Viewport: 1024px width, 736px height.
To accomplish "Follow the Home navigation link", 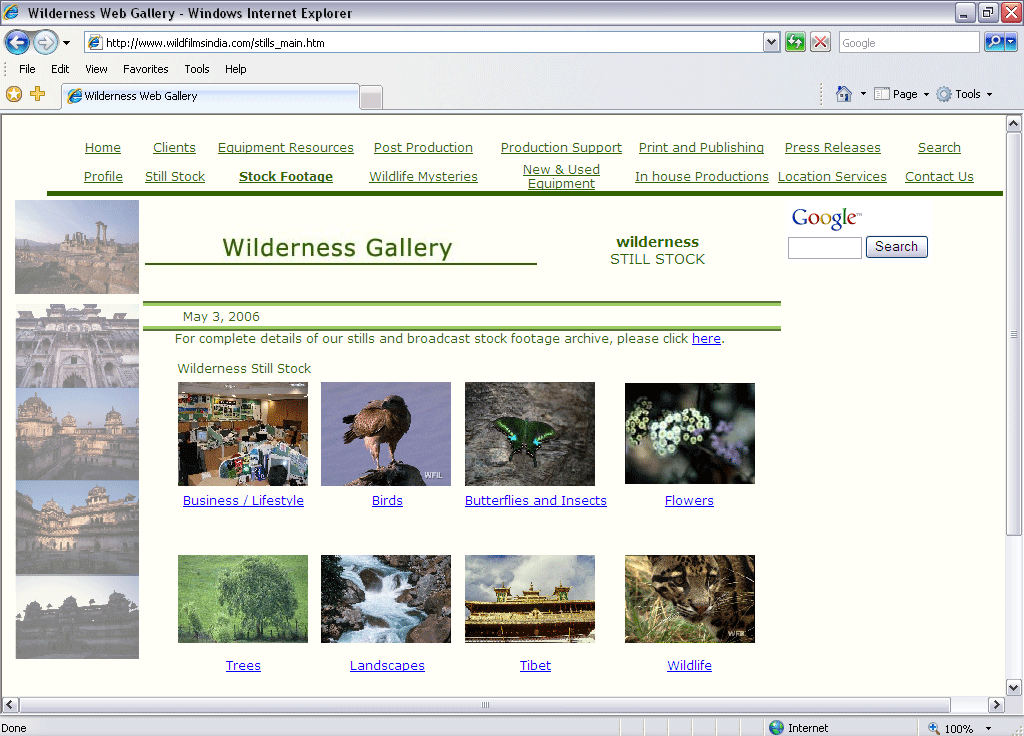I will point(103,148).
